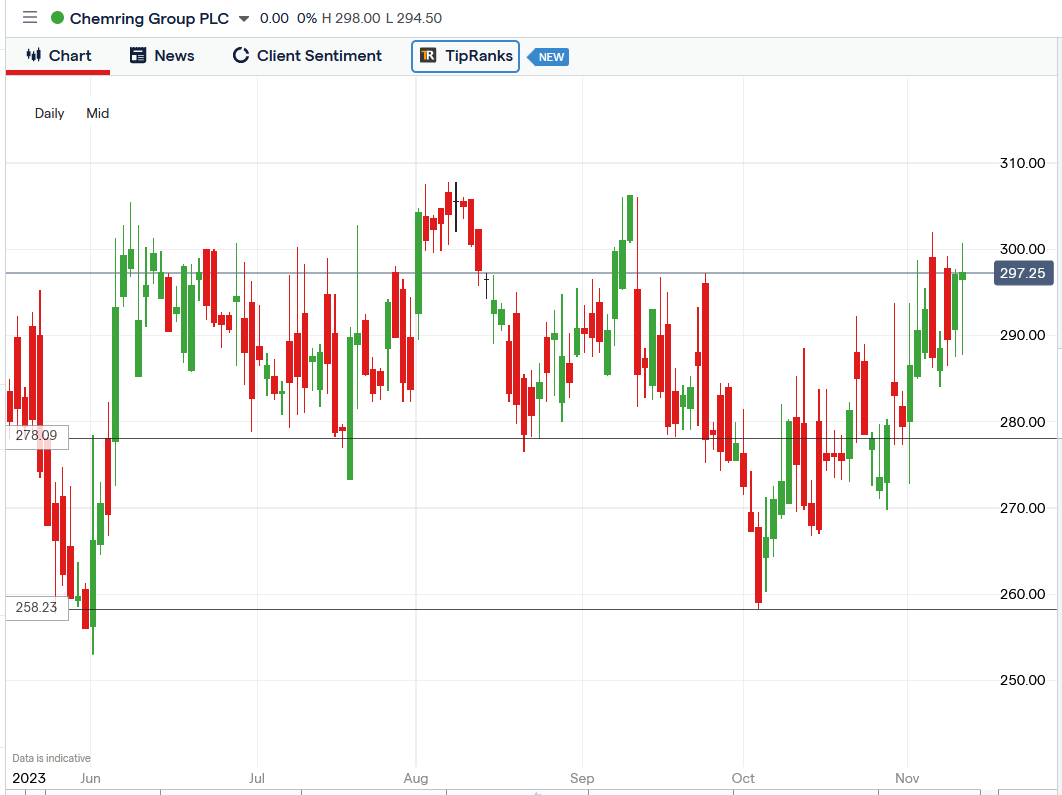Click the 250.00 price axis label
The image size is (1062, 795).
[x=1023, y=680]
